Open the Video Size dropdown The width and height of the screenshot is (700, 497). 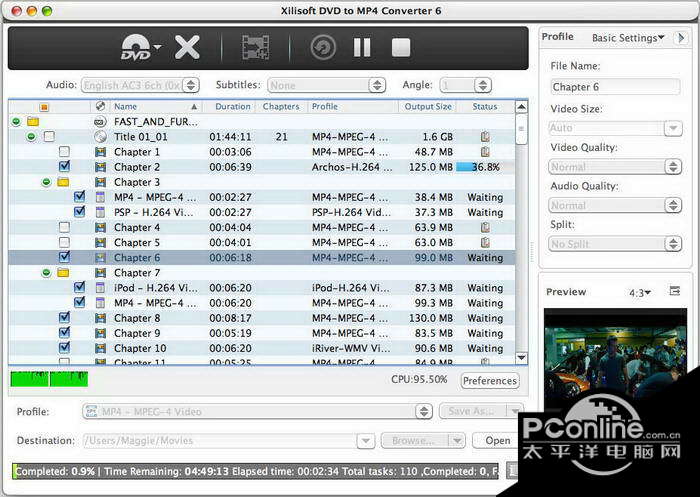tap(615, 128)
